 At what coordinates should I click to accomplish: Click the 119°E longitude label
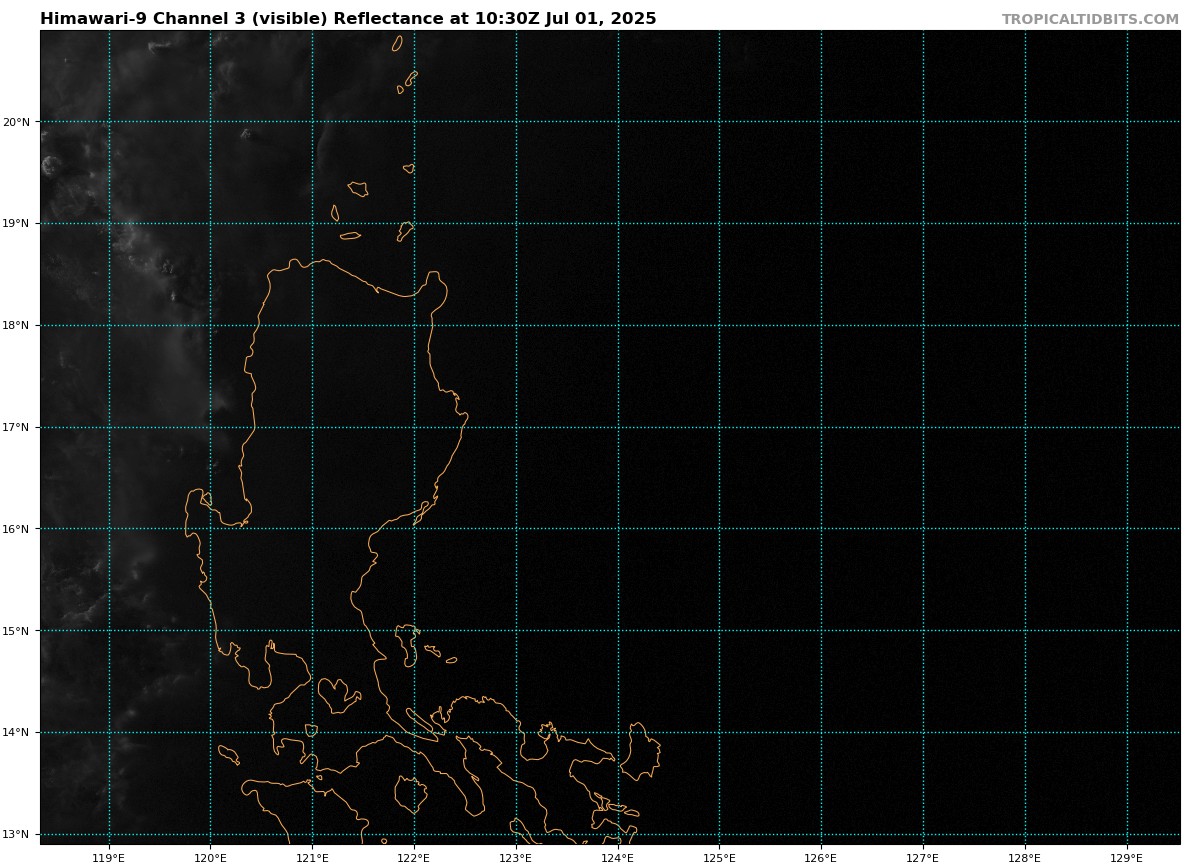tap(109, 857)
